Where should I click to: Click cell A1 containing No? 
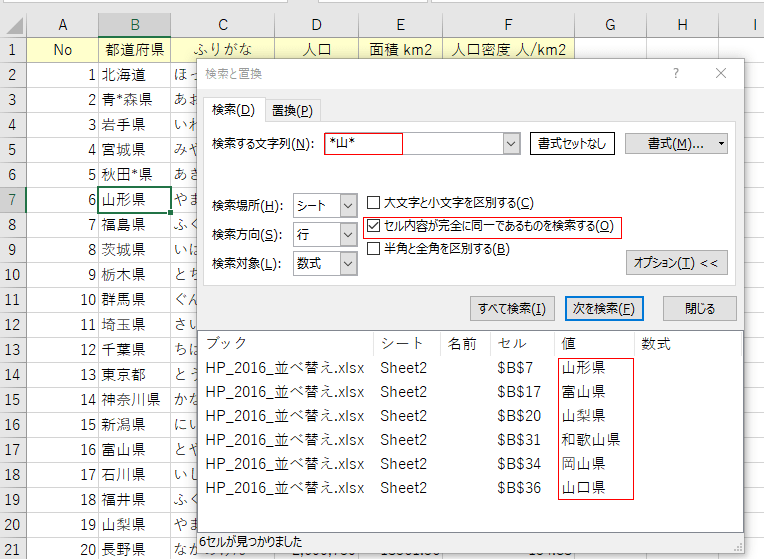(x=62, y=50)
